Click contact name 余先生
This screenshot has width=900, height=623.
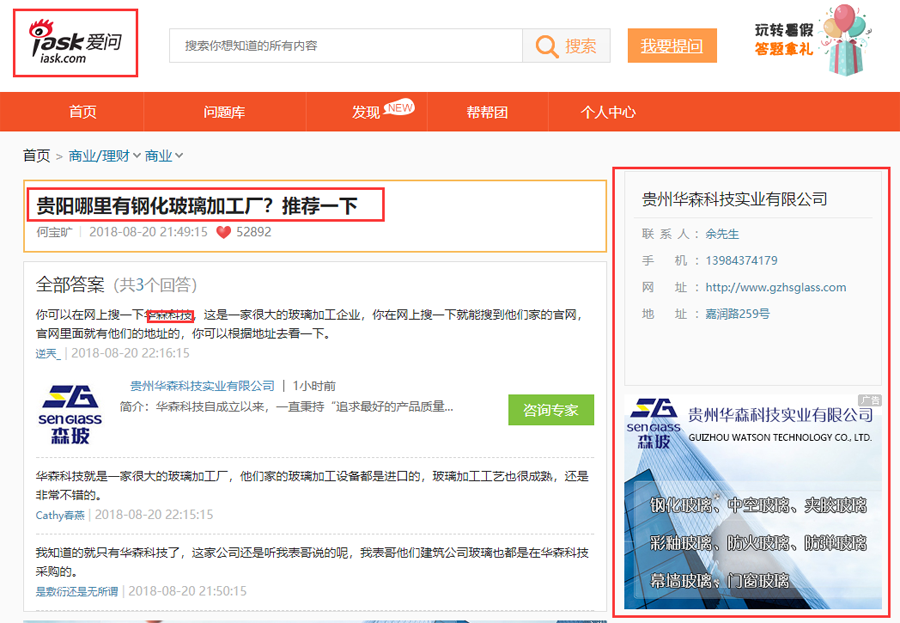(x=722, y=234)
